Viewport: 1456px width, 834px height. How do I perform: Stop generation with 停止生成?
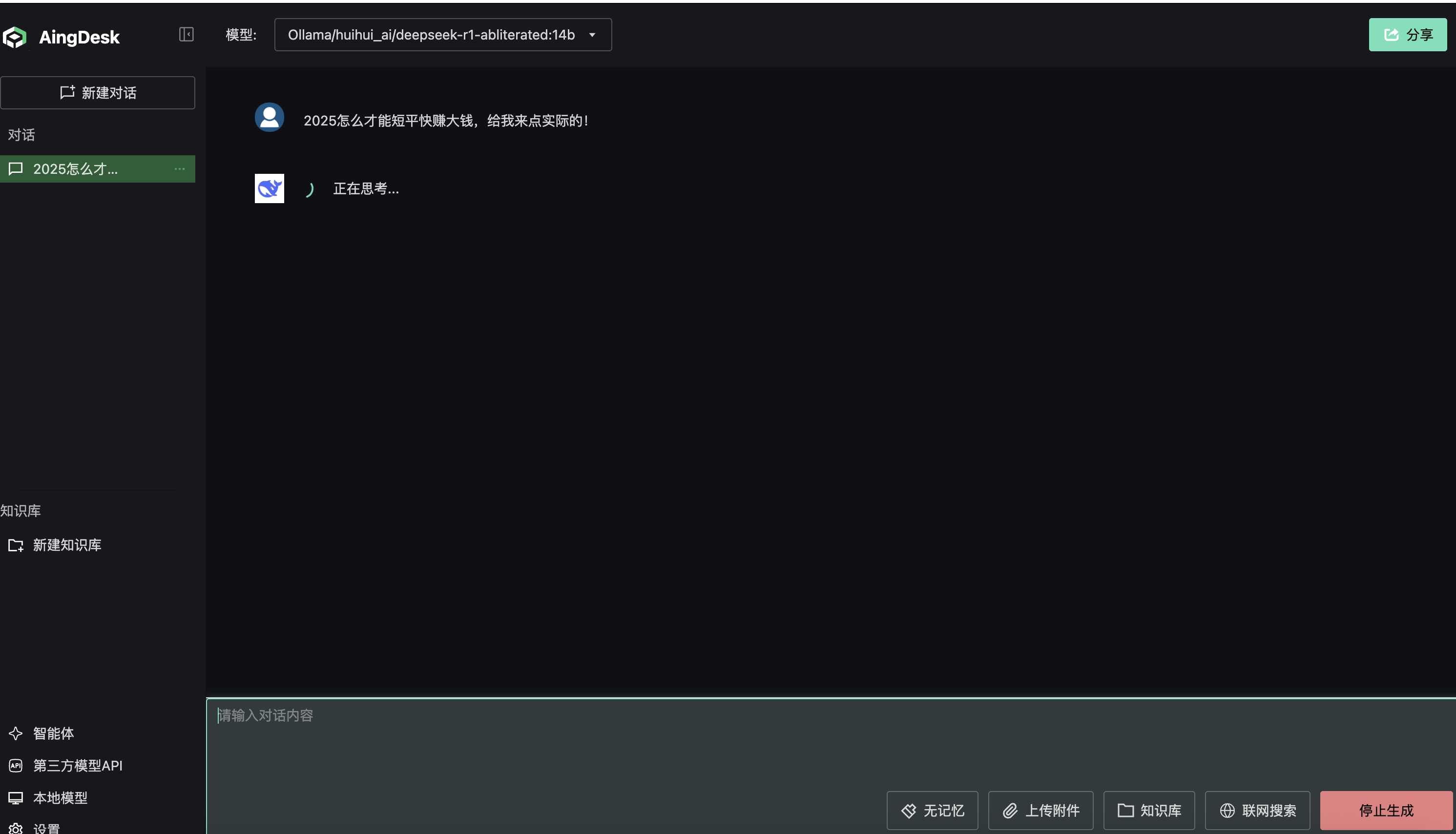(1386, 811)
